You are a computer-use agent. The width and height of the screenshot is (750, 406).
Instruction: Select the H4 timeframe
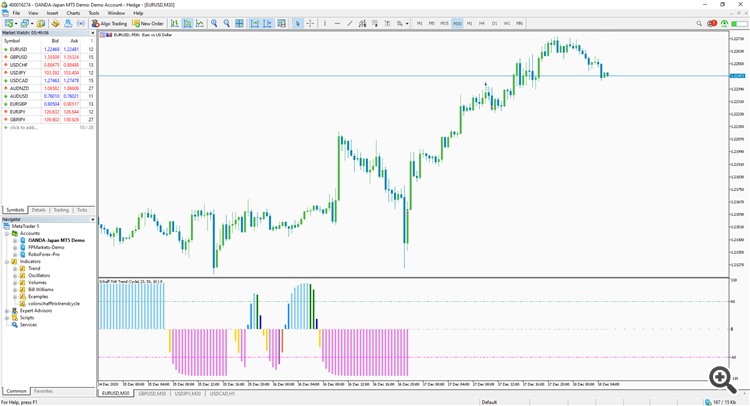pos(482,23)
